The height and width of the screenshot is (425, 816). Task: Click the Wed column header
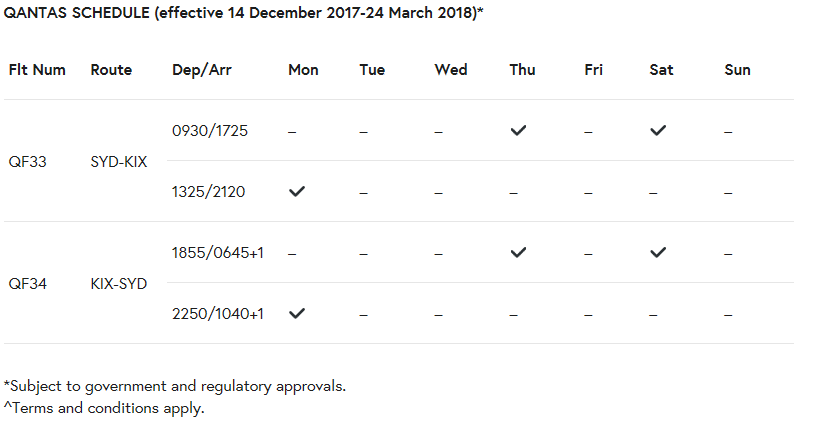(451, 70)
